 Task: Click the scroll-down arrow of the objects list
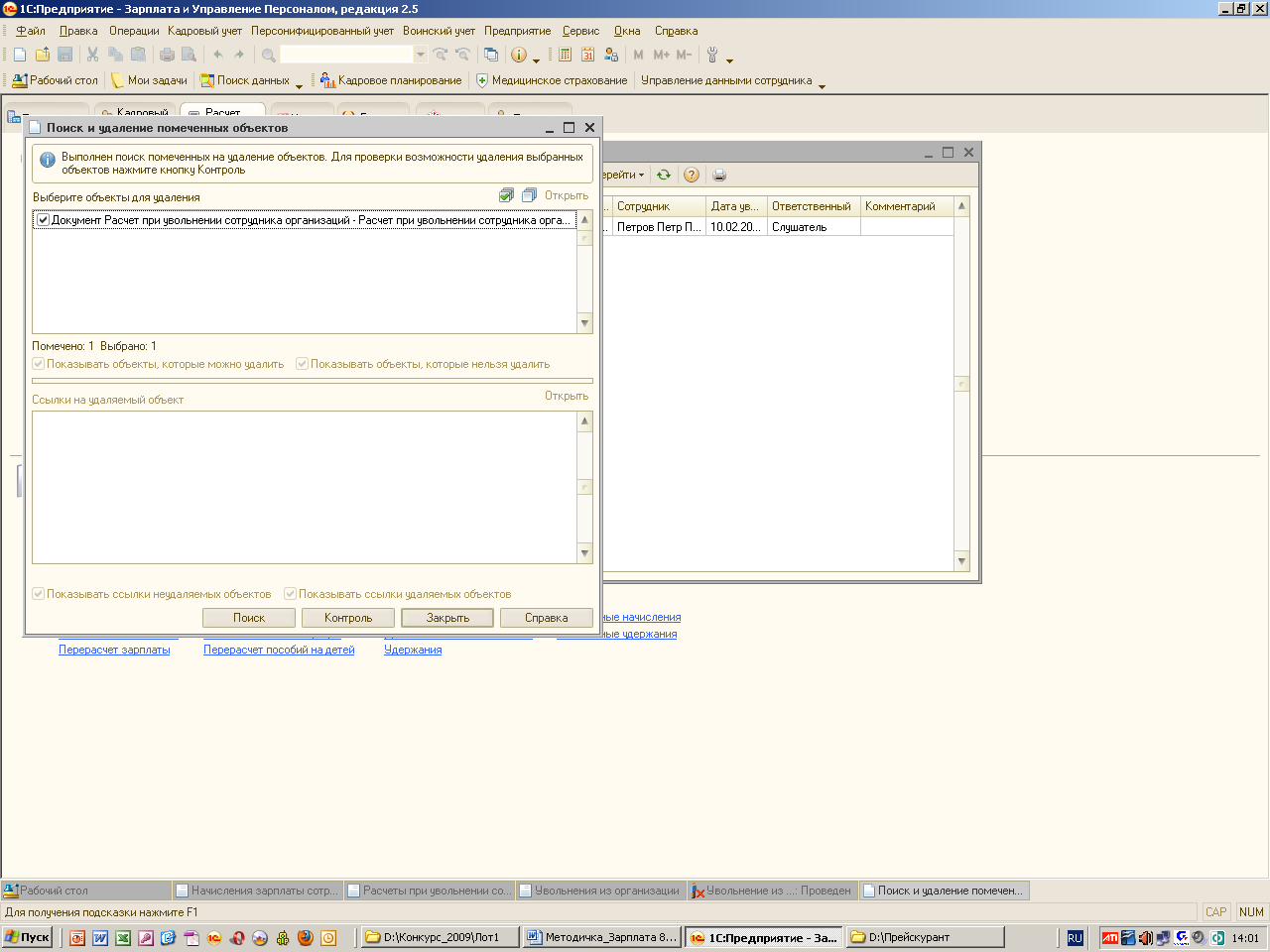point(584,323)
